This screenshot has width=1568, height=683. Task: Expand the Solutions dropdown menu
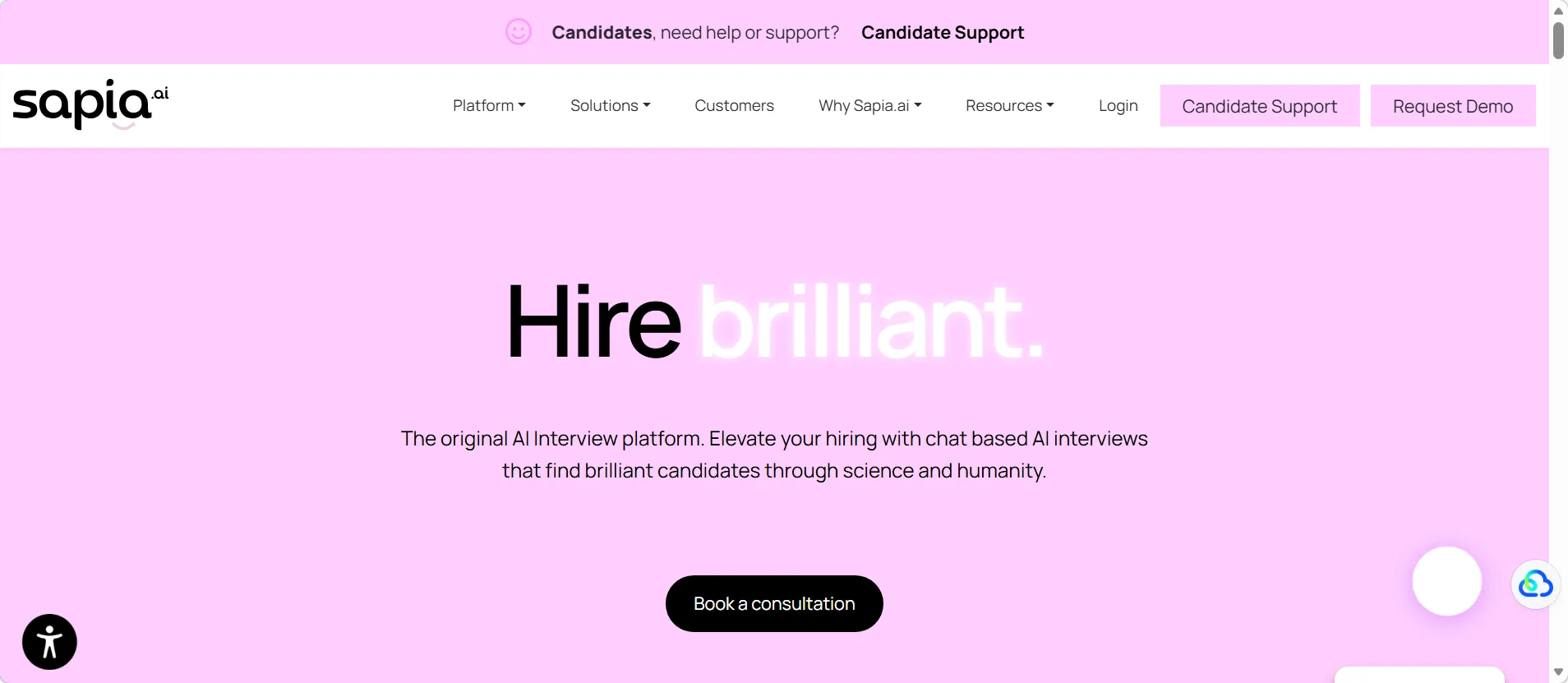click(x=610, y=105)
